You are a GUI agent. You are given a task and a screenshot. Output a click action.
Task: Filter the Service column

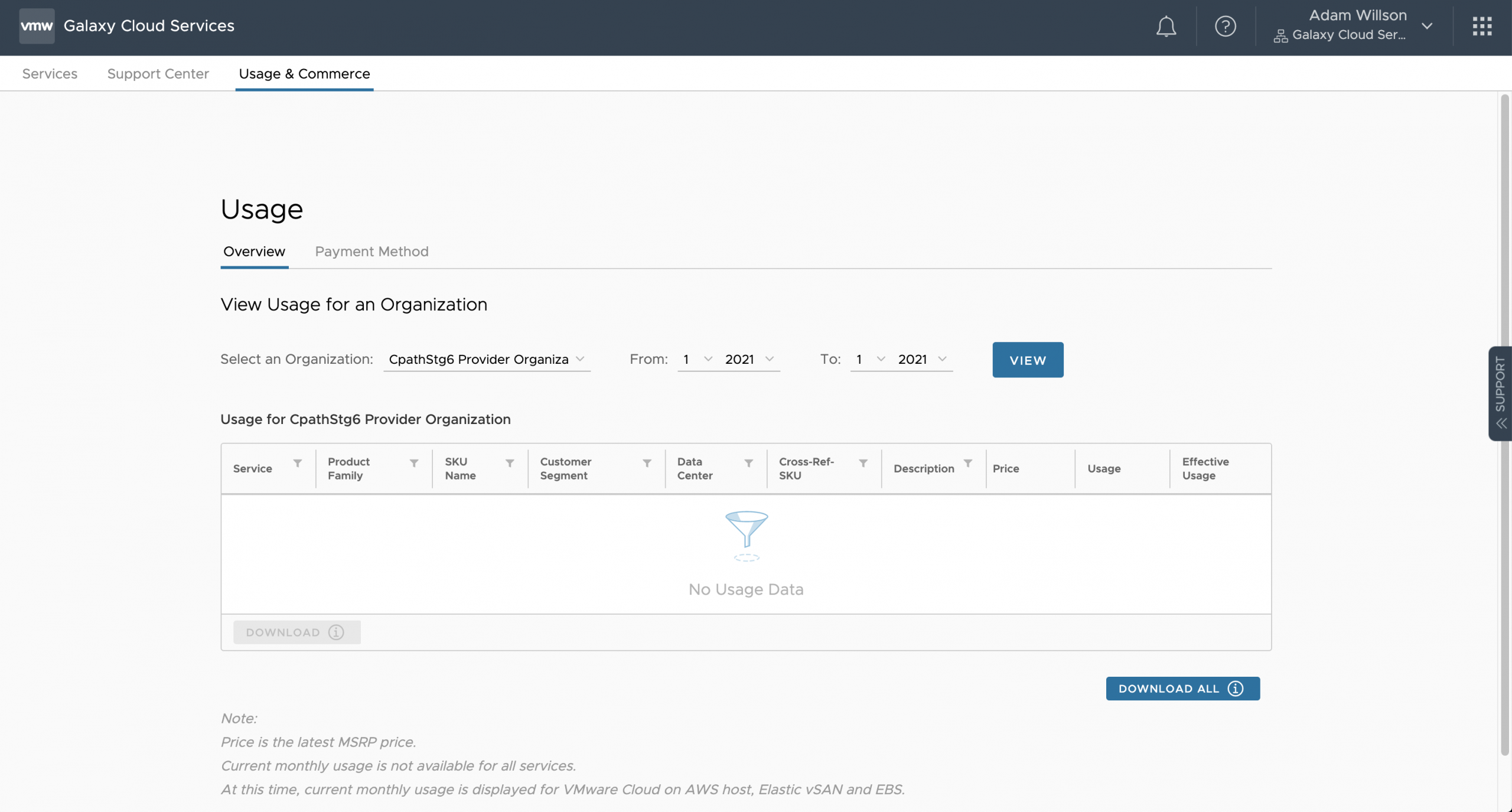[298, 464]
